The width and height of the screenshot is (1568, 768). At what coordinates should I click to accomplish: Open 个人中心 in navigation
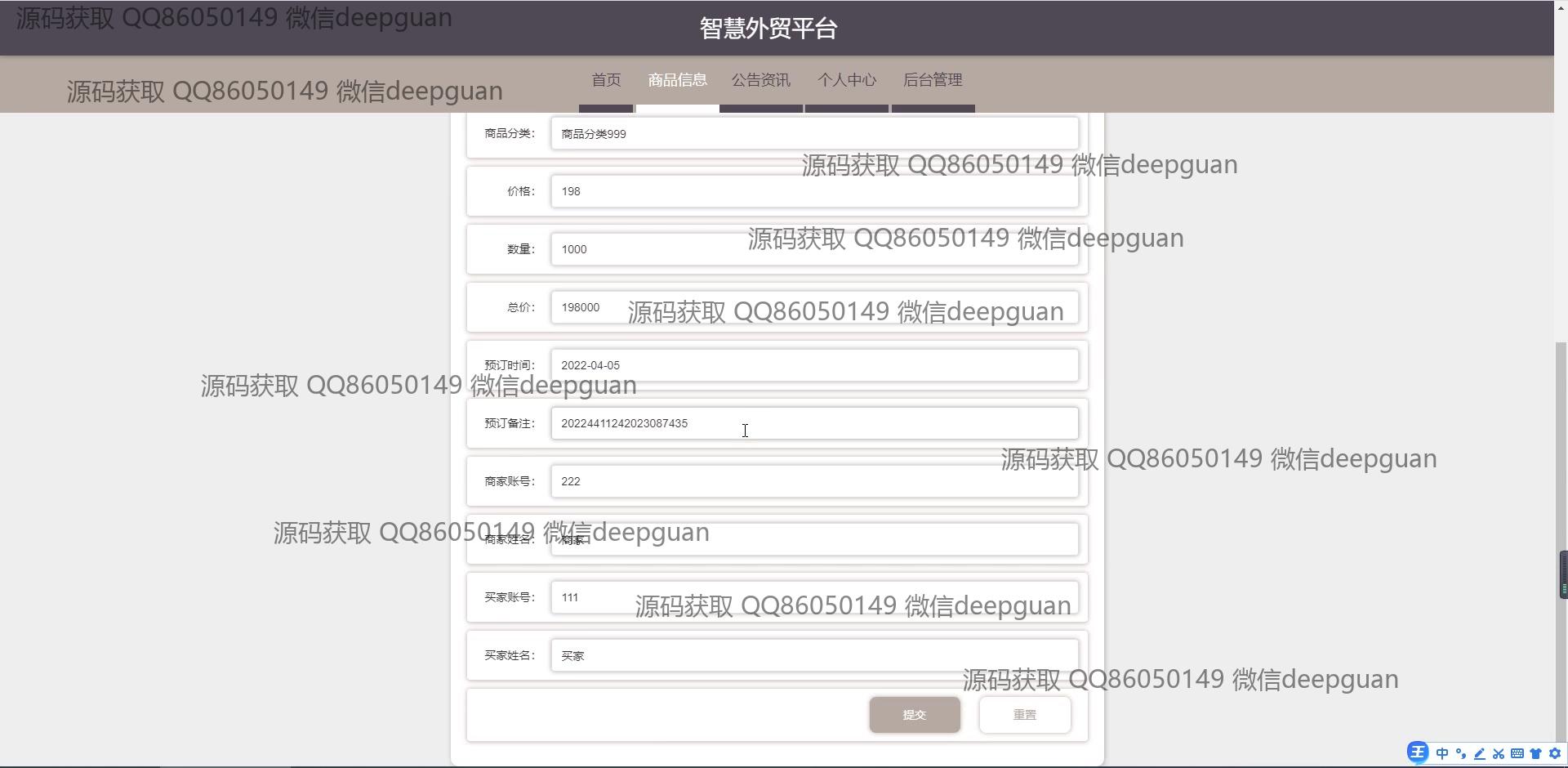tap(847, 80)
